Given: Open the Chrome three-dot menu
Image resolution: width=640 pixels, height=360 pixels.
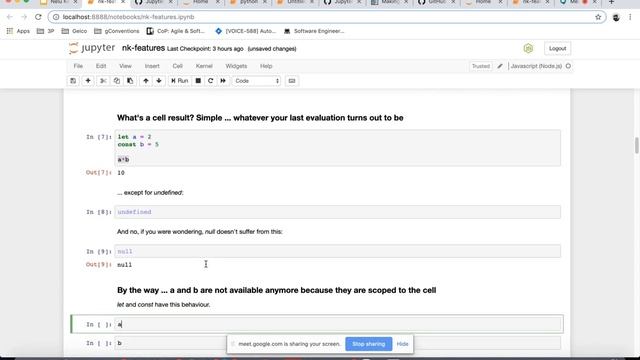Looking at the screenshot, I should coord(630,17).
